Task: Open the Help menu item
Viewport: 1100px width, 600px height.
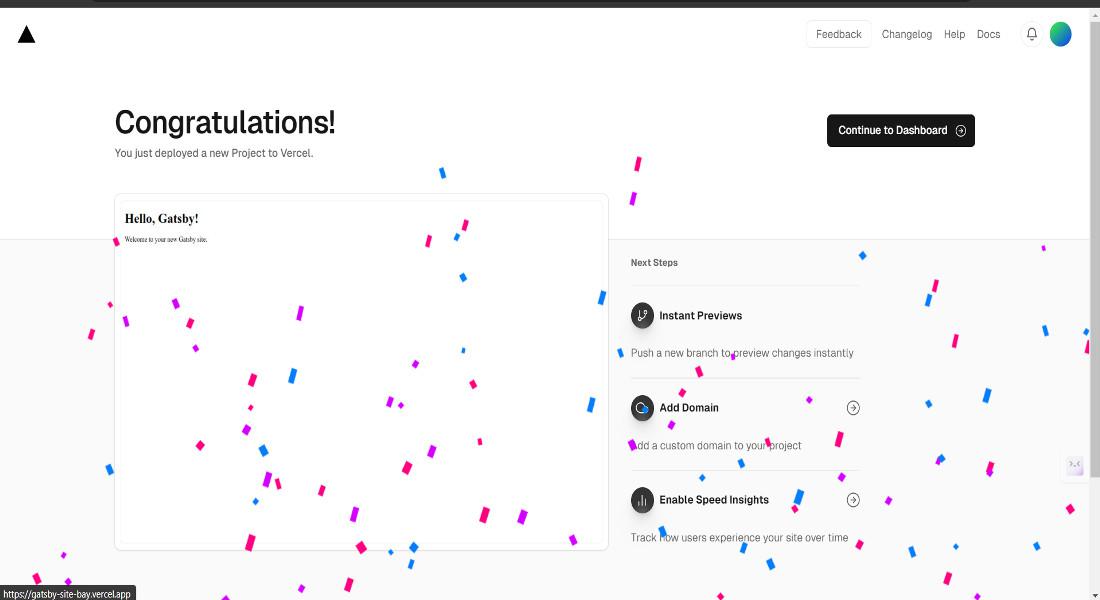Action: coord(954,34)
